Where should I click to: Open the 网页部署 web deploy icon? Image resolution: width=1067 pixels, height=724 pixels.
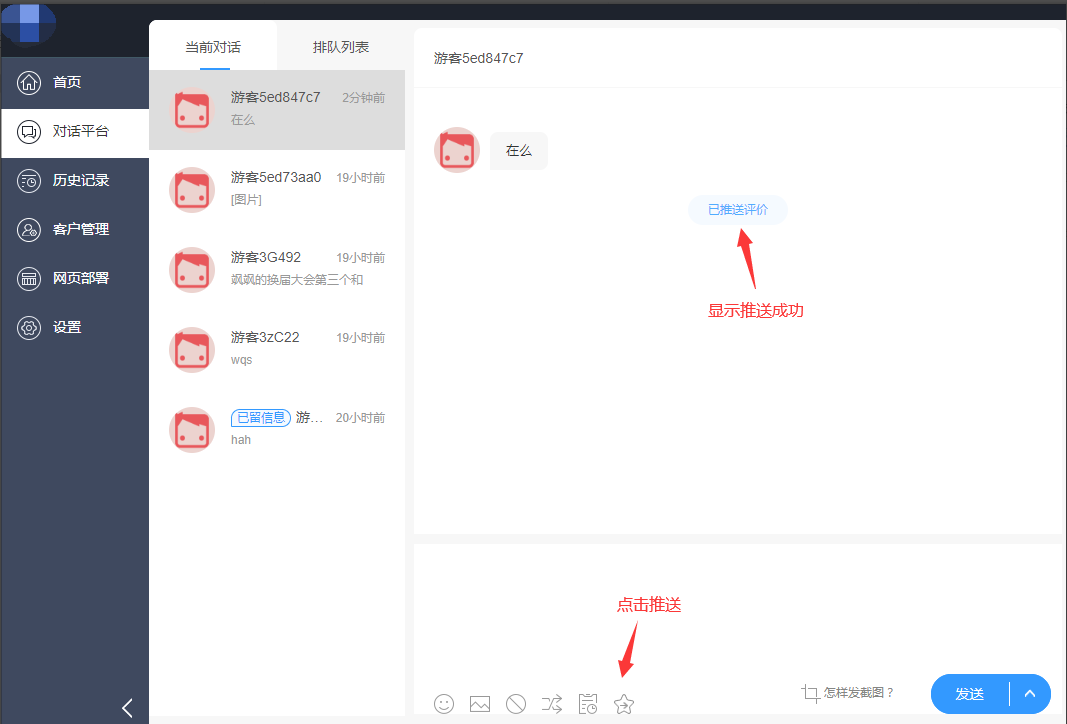click(29, 278)
